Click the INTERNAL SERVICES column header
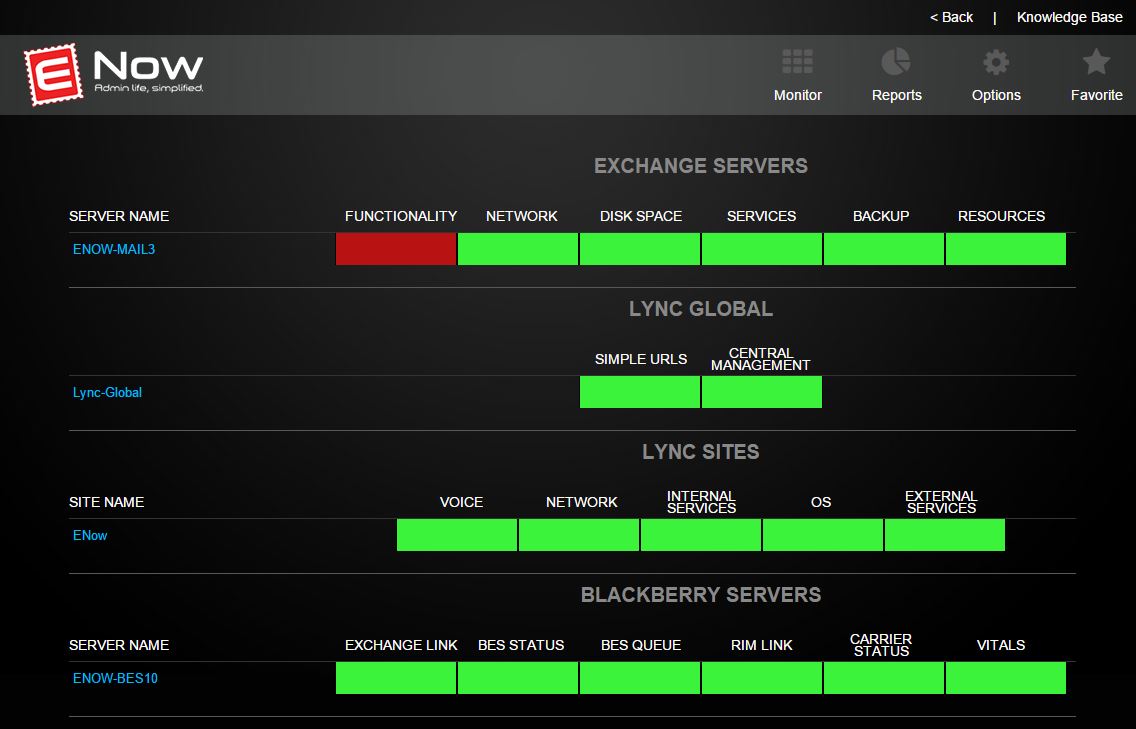This screenshot has height=729, width=1136. click(701, 502)
